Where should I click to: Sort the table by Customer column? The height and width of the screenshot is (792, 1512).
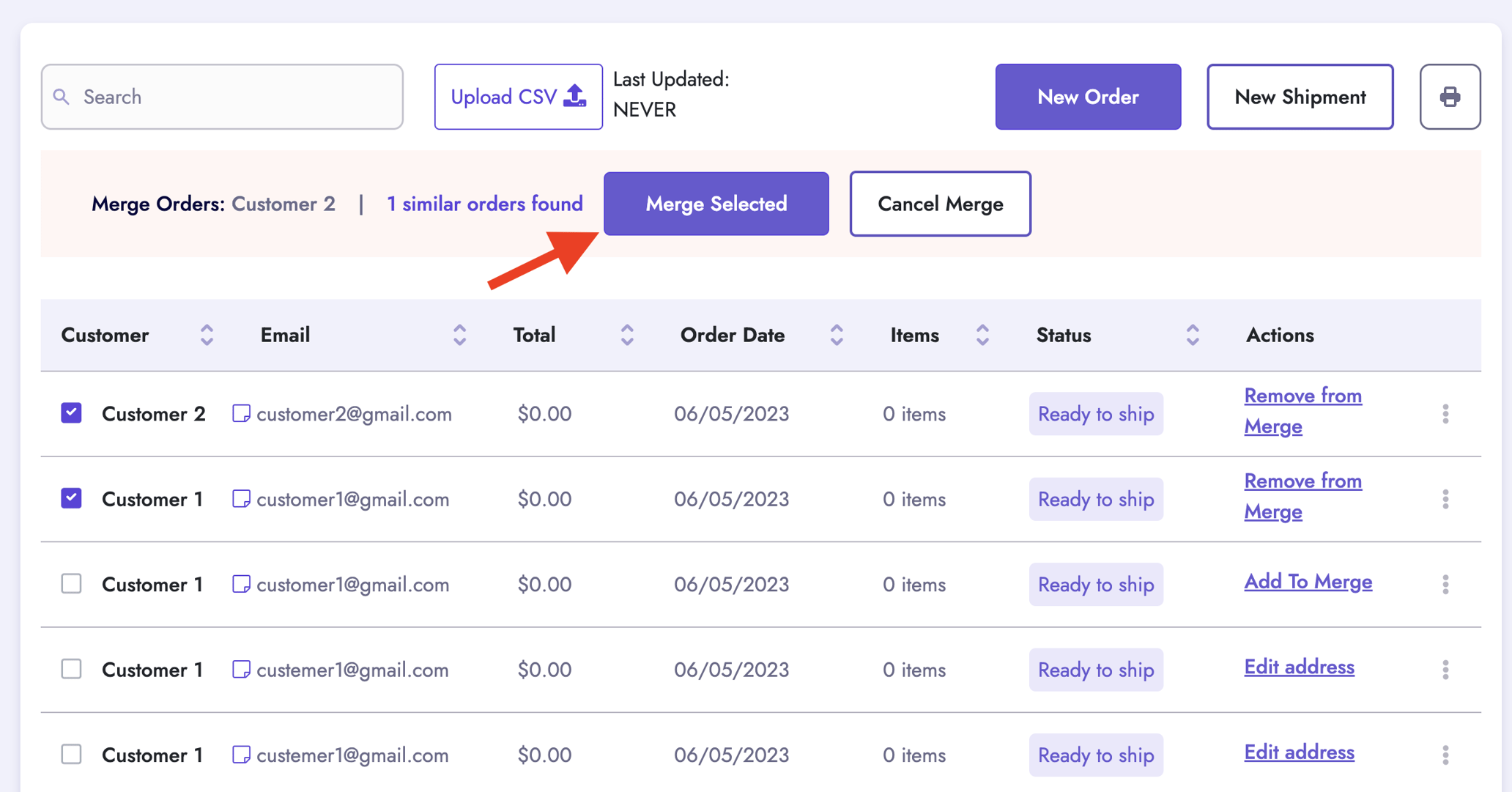click(207, 335)
